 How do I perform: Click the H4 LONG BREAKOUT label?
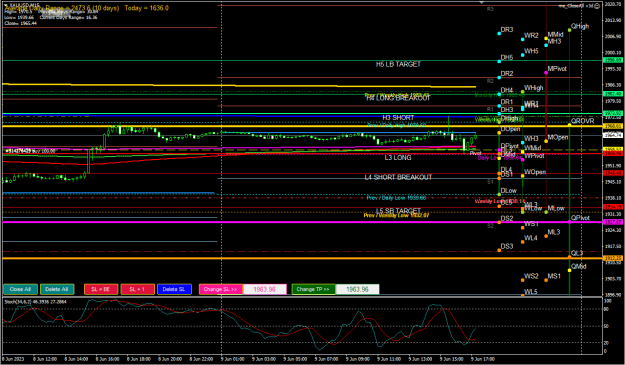398,98
